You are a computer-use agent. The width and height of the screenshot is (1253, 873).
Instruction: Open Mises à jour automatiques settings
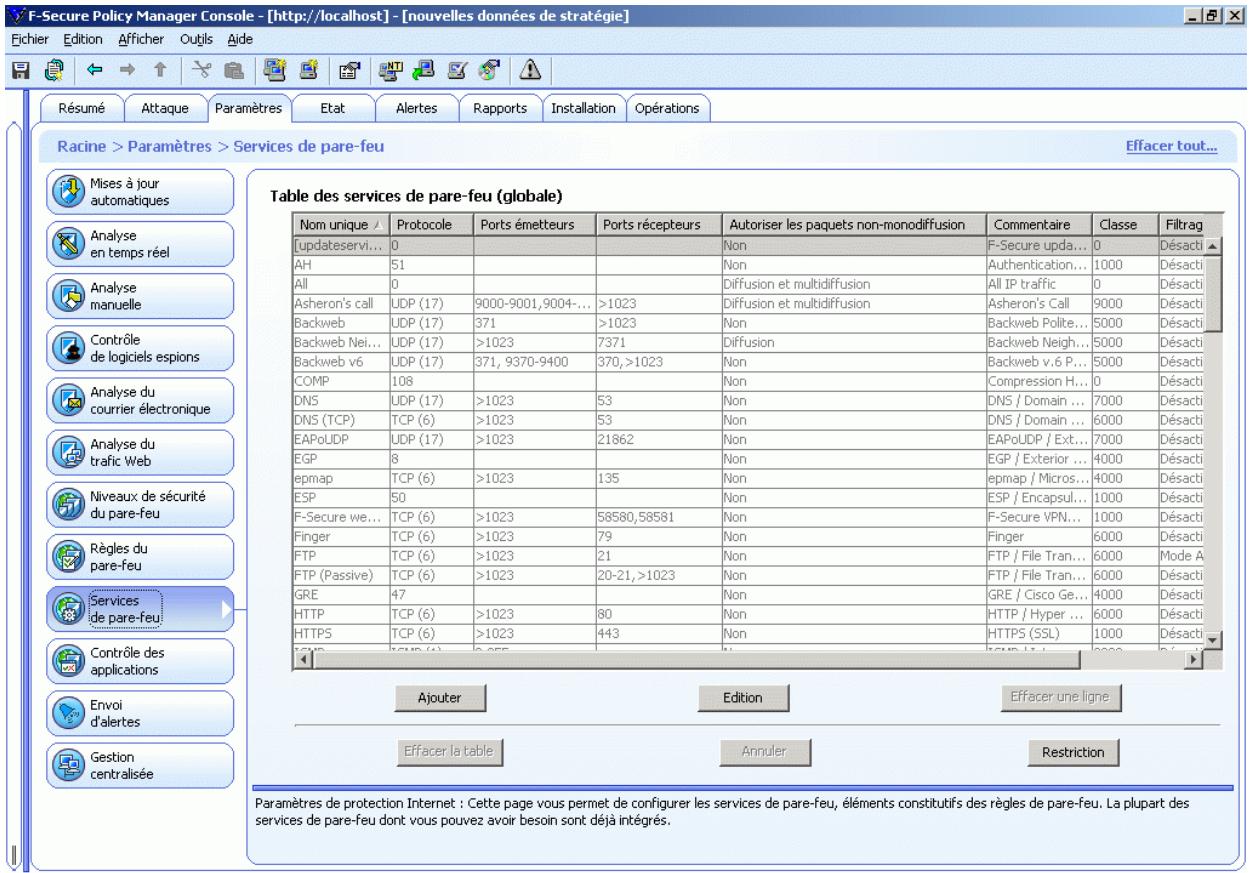pyautogui.click(x=140, y=192)
